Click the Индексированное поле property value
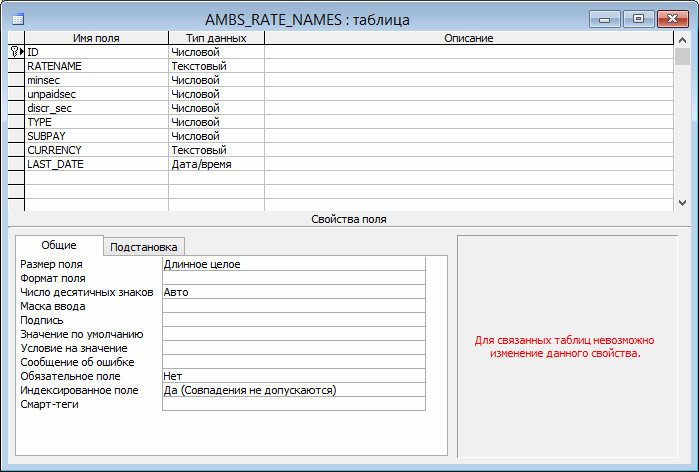The height and width of the screenshot is (472, 699). (x=293, y=390)
